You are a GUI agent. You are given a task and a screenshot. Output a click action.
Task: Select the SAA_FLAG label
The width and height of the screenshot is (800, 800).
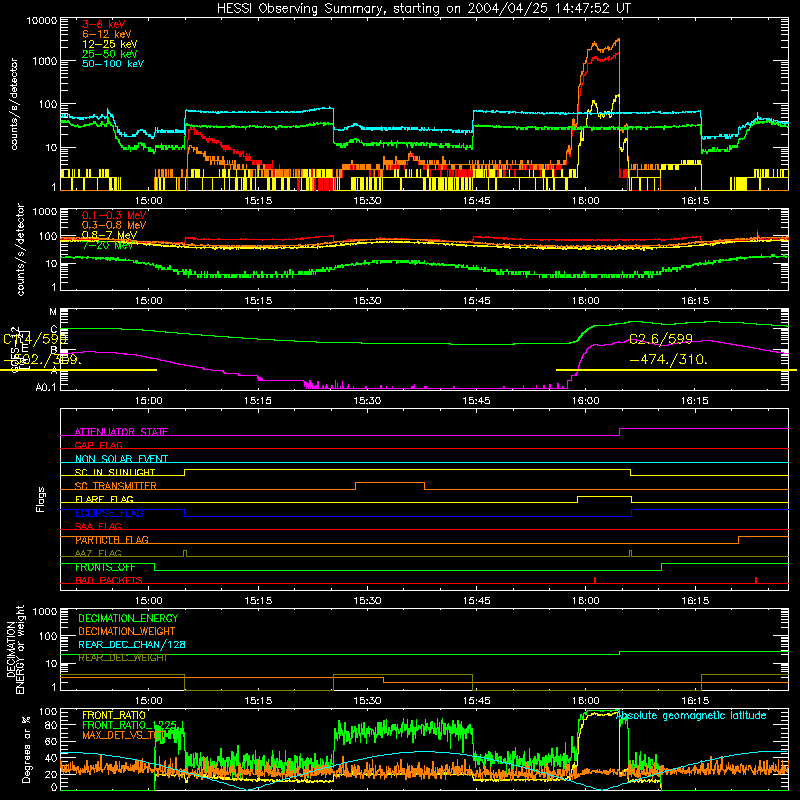(98, 526)
